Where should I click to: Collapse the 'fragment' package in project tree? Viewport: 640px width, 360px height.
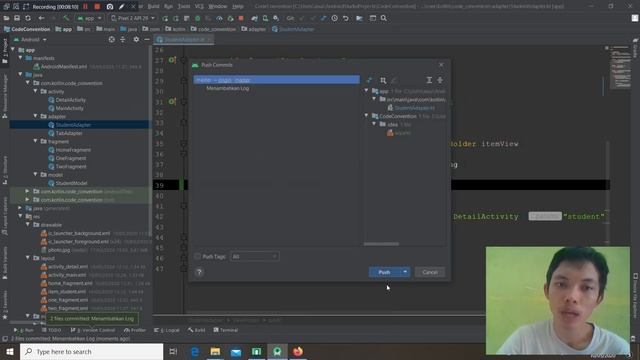click(36, 141)
